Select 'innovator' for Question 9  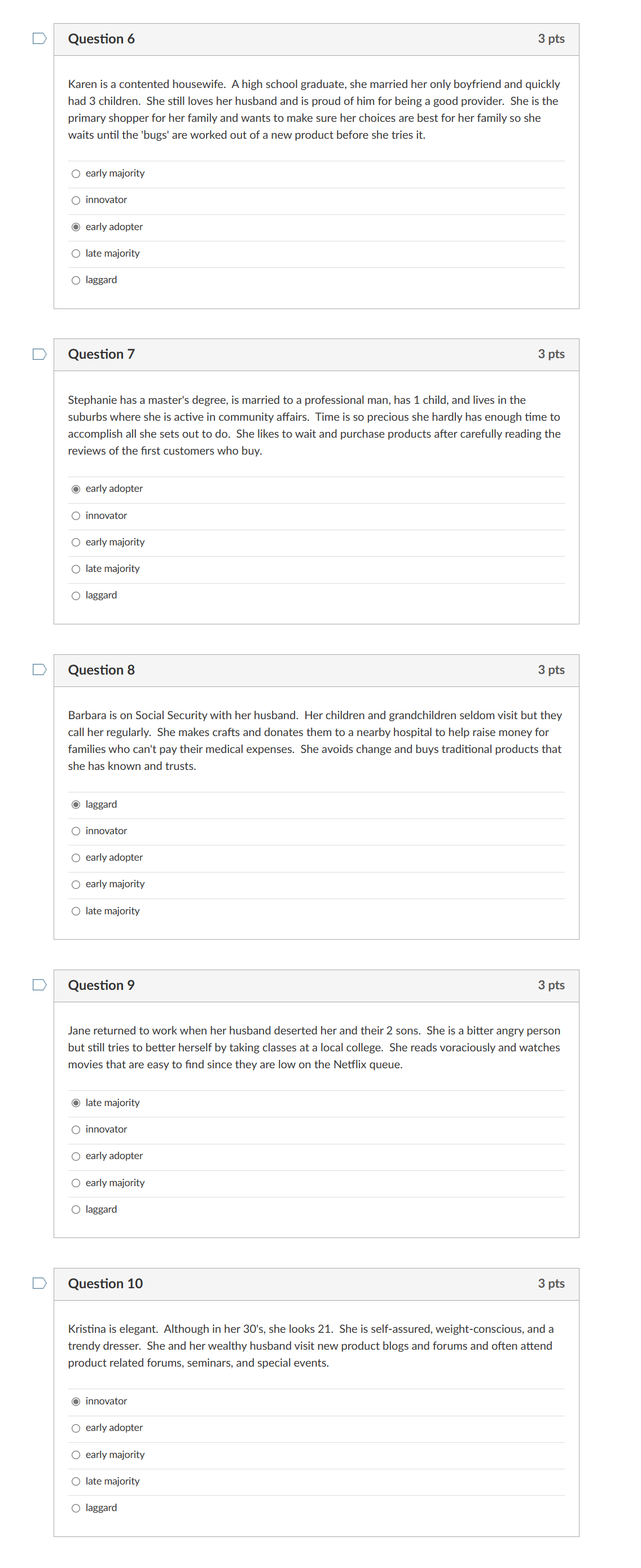(x=76, y=1129)
